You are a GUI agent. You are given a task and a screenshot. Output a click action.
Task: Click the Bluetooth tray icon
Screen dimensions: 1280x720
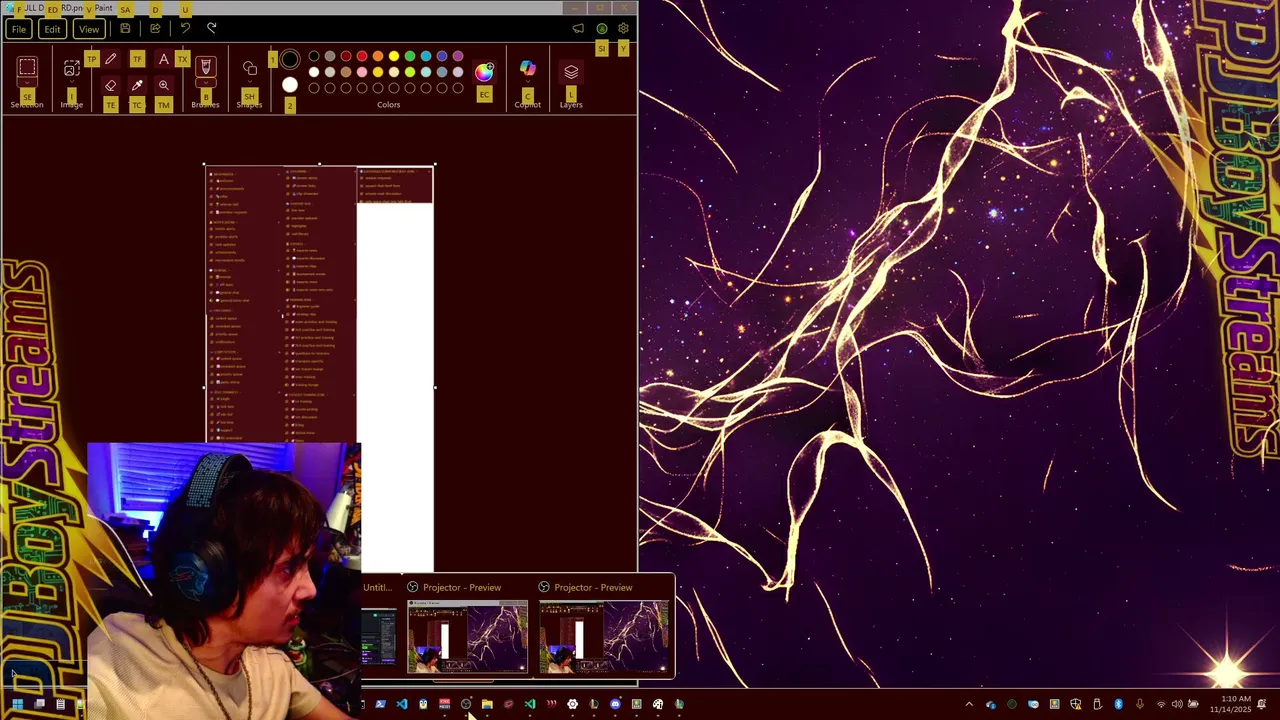(x=1118, y=704)
